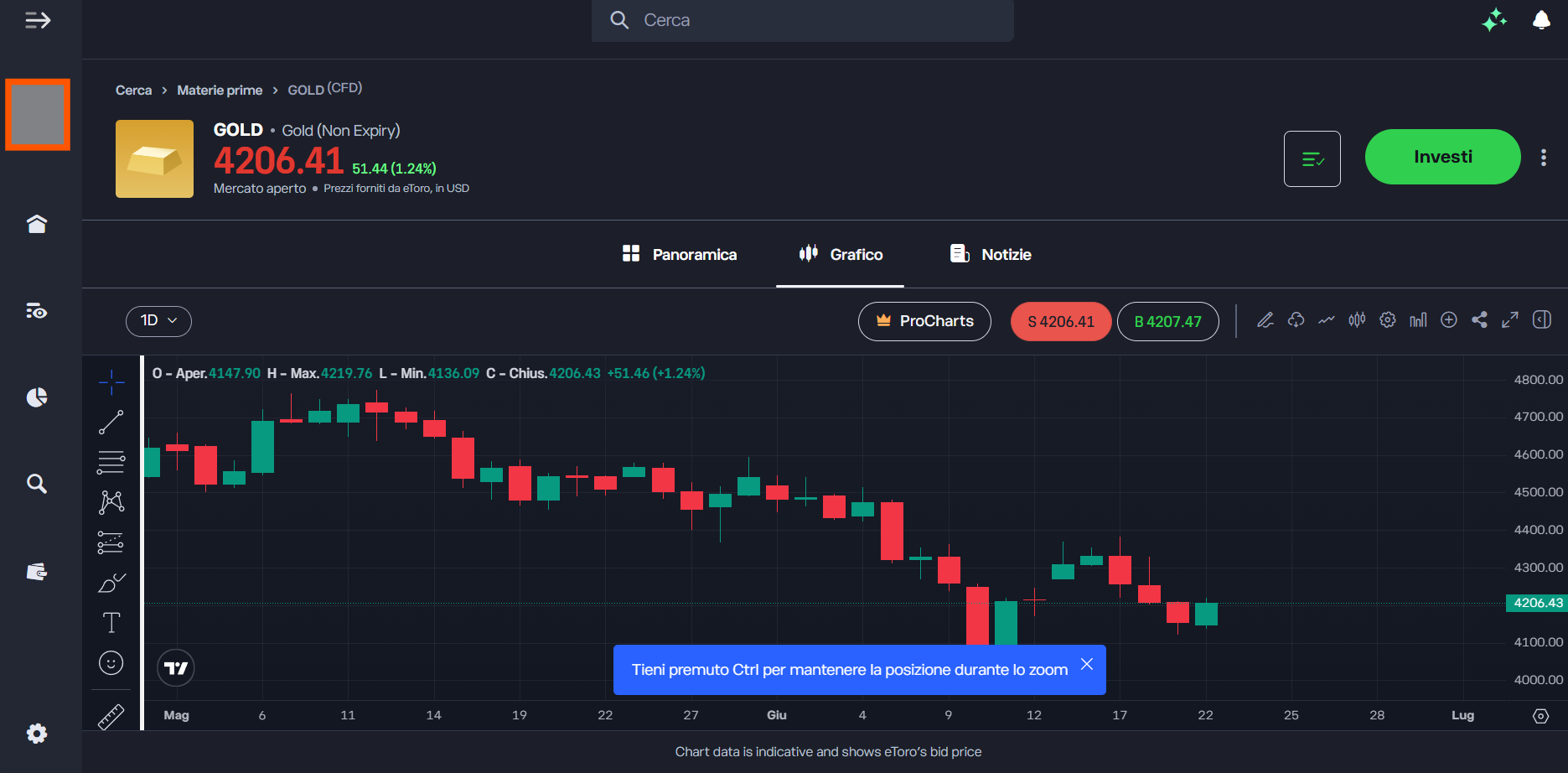The width and height of the screenshot is (1568, 773).
Task: Switch to the Panoramica tab
Action: coord(680,254)
